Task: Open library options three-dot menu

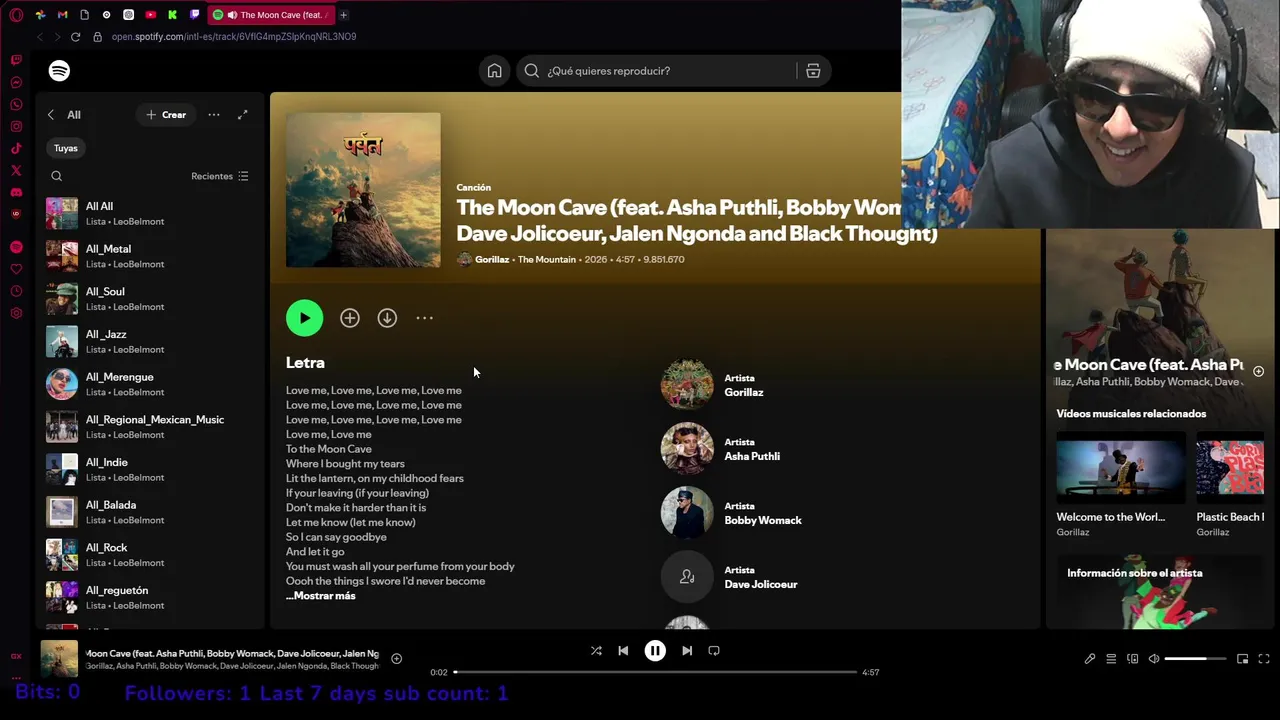Action: [x=214, y=115]
